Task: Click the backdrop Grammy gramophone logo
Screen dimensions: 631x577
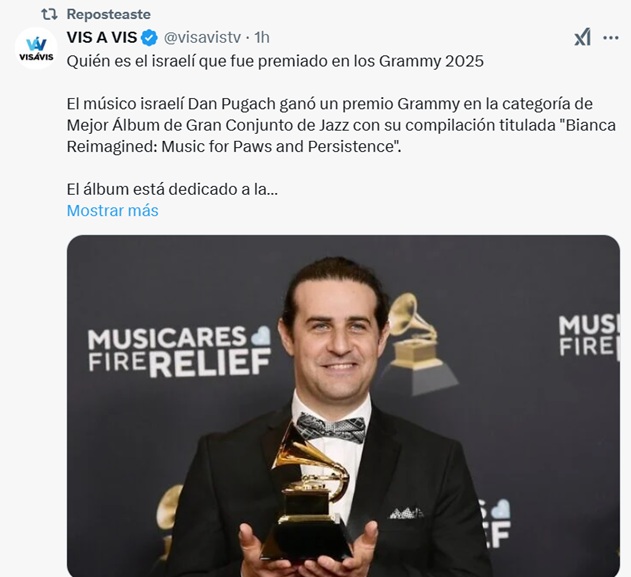Action: [419, 343]
